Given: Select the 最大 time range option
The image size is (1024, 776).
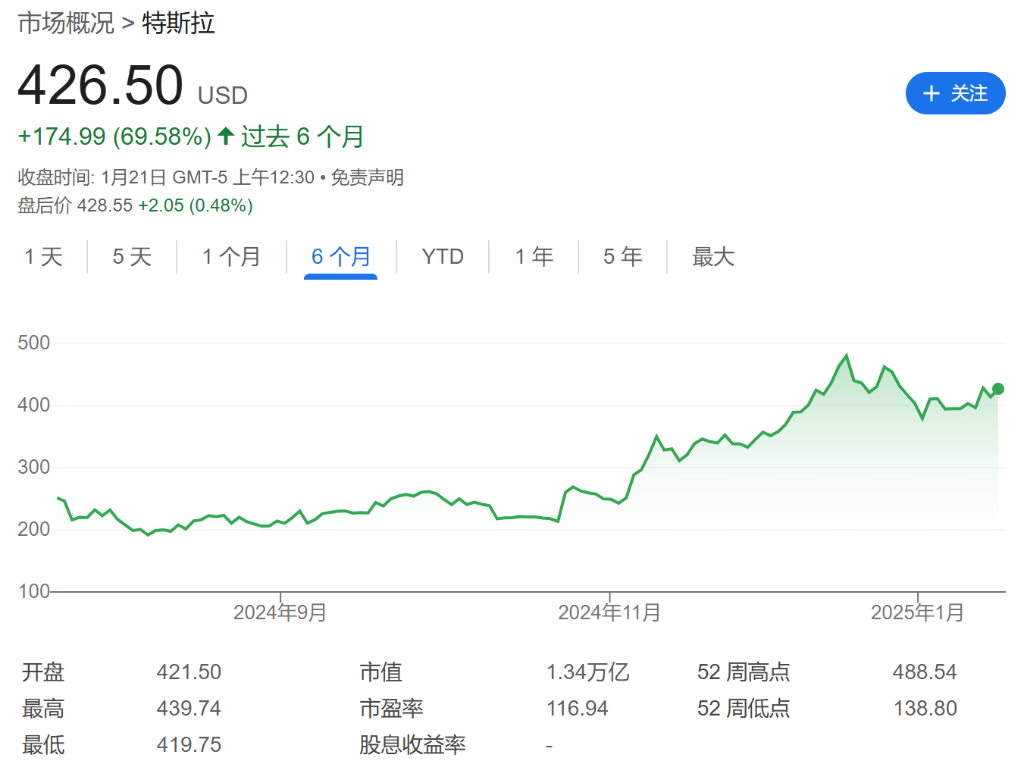Looking at the screenshot, I should (x=712, y=257).
